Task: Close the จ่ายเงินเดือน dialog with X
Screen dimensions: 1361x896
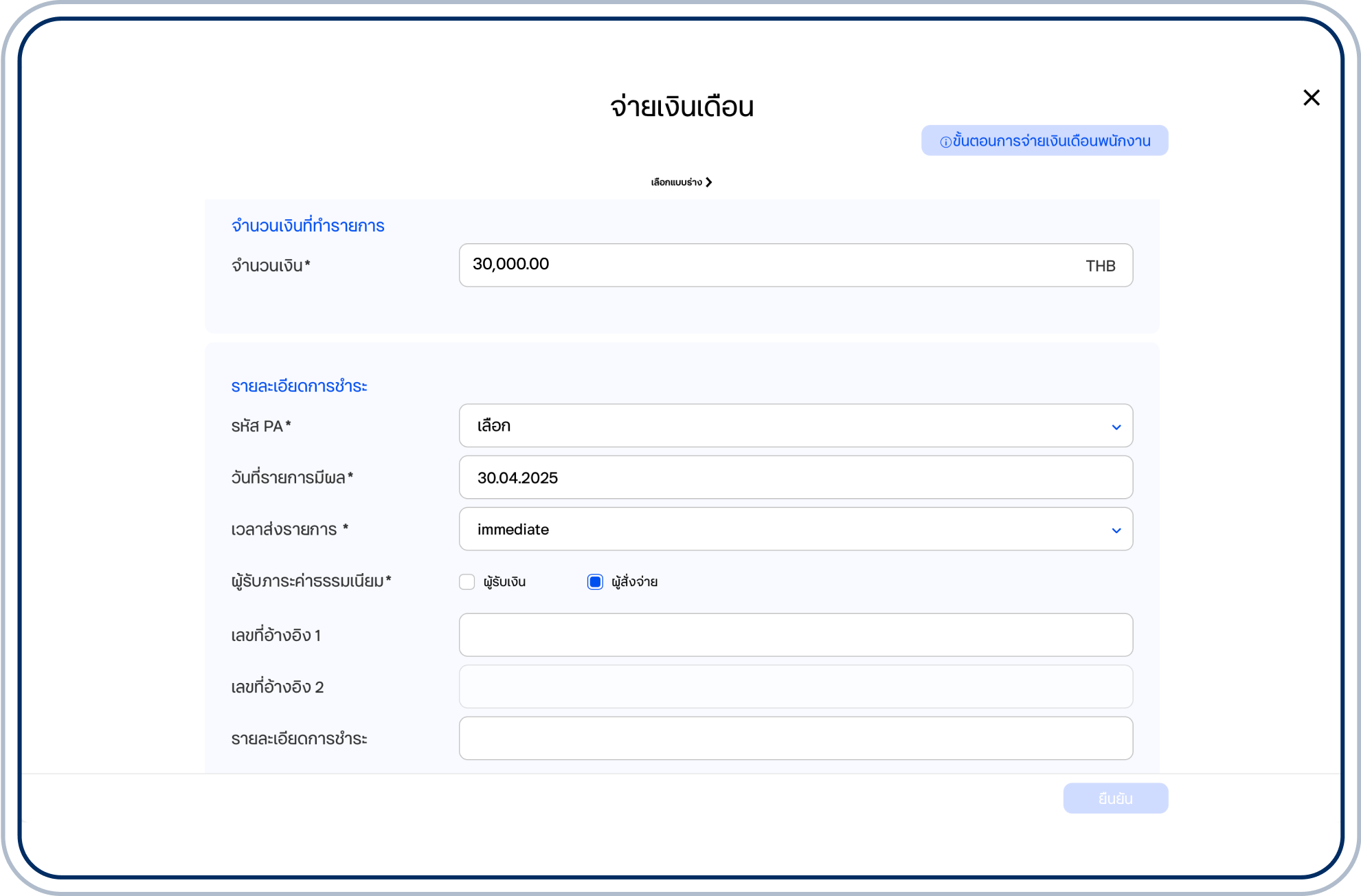Action: click(1311, 98)
